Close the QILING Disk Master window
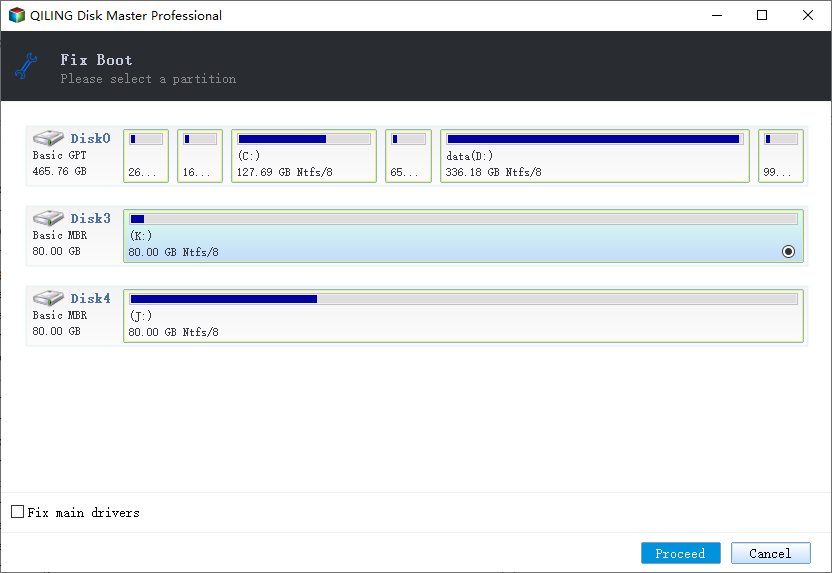Viewport: 832px width, 573px height. tap(808, 15)
